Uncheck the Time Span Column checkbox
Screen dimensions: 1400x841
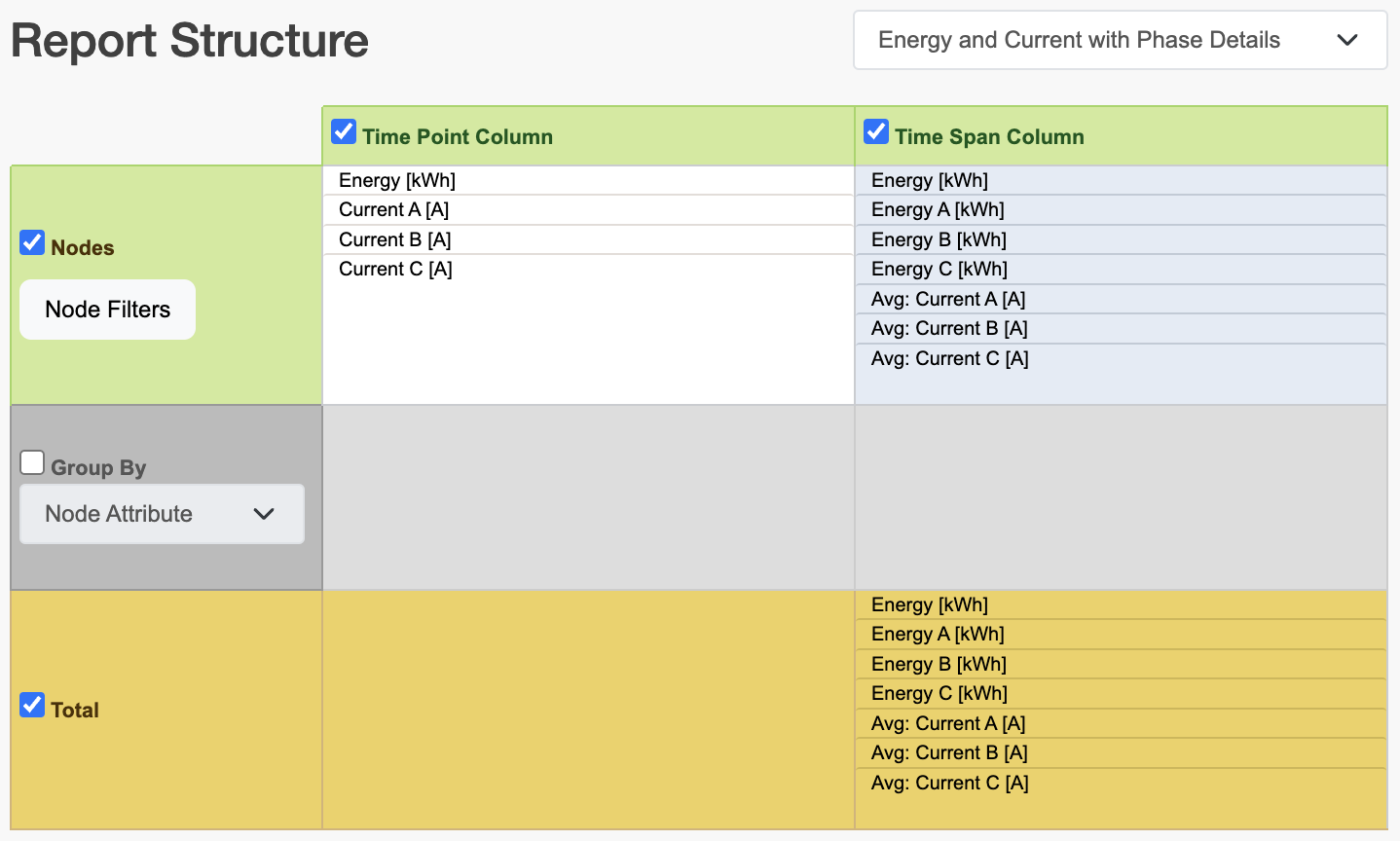pos(876,132)
